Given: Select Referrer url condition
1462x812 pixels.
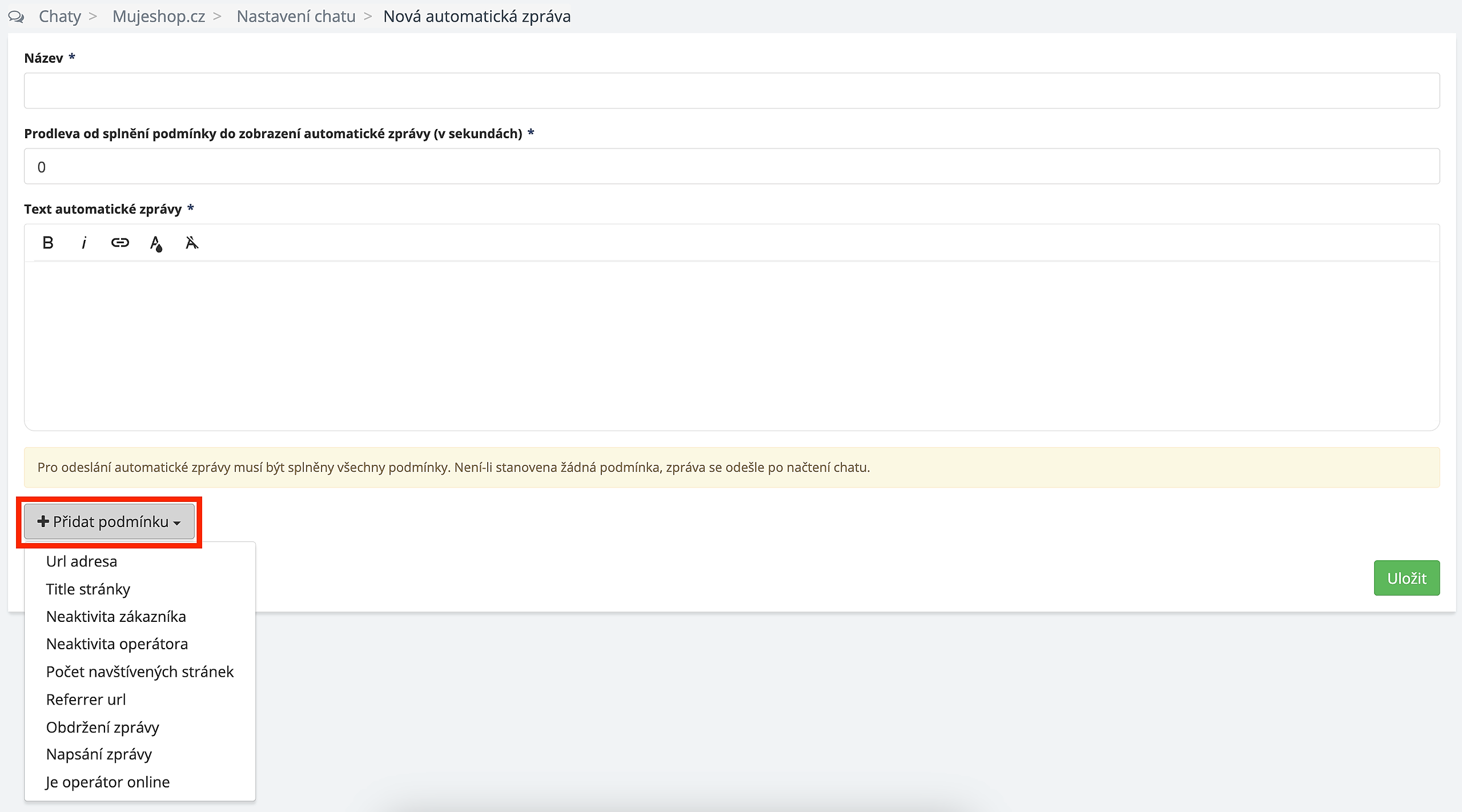Looking at the screenshot, I should tap(86, 700).
